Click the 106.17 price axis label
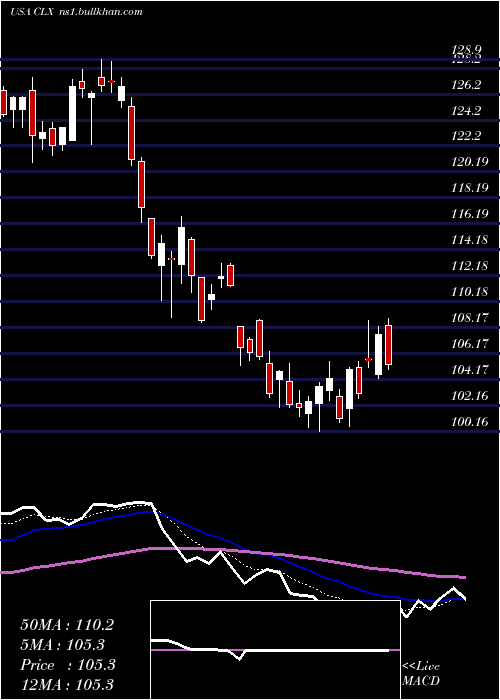 click(468, 344)
